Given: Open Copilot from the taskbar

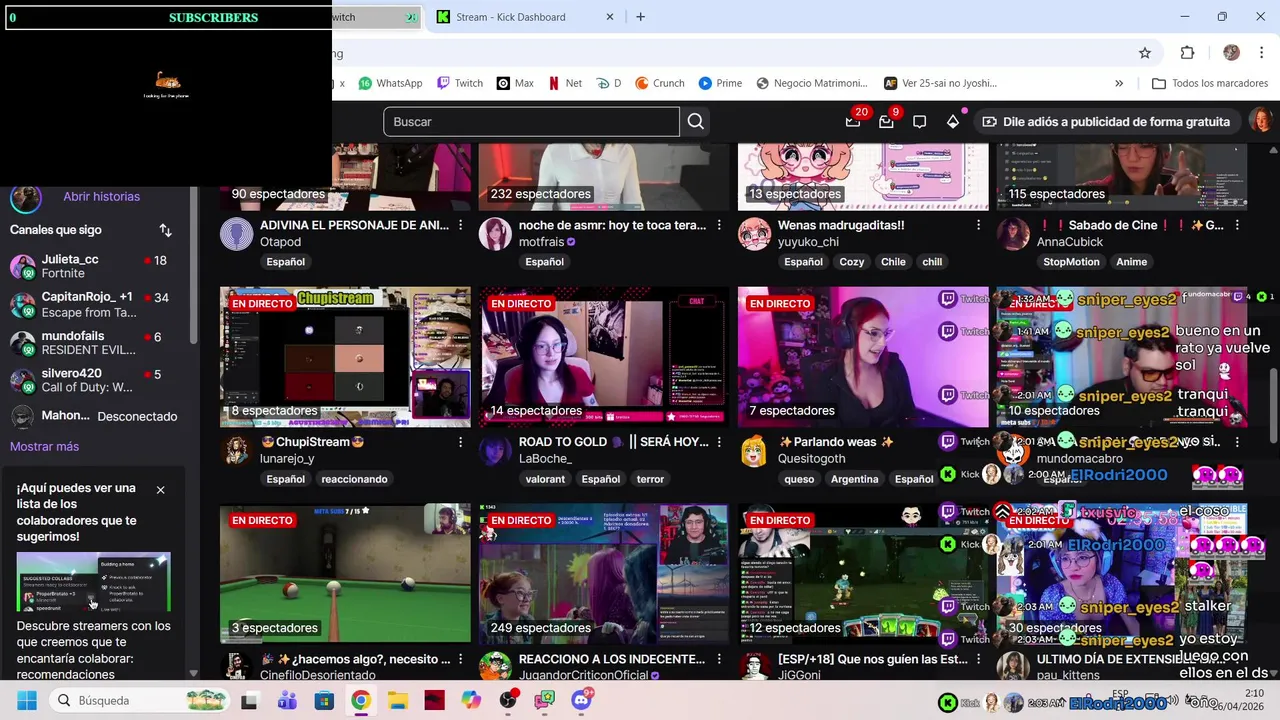Looking at the screenshot, I should point(471,700).
